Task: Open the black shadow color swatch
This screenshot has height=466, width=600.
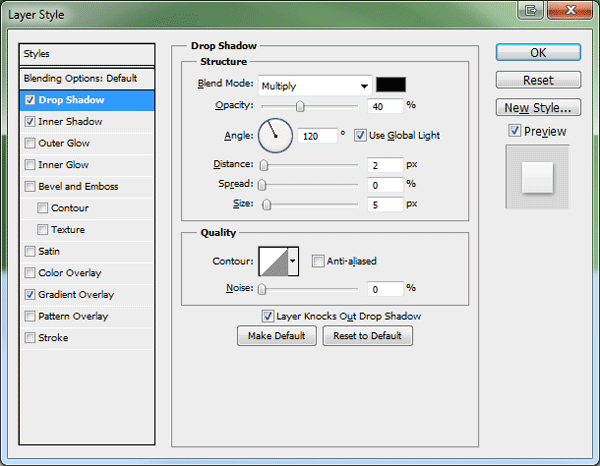Action: tap(391, 85)
